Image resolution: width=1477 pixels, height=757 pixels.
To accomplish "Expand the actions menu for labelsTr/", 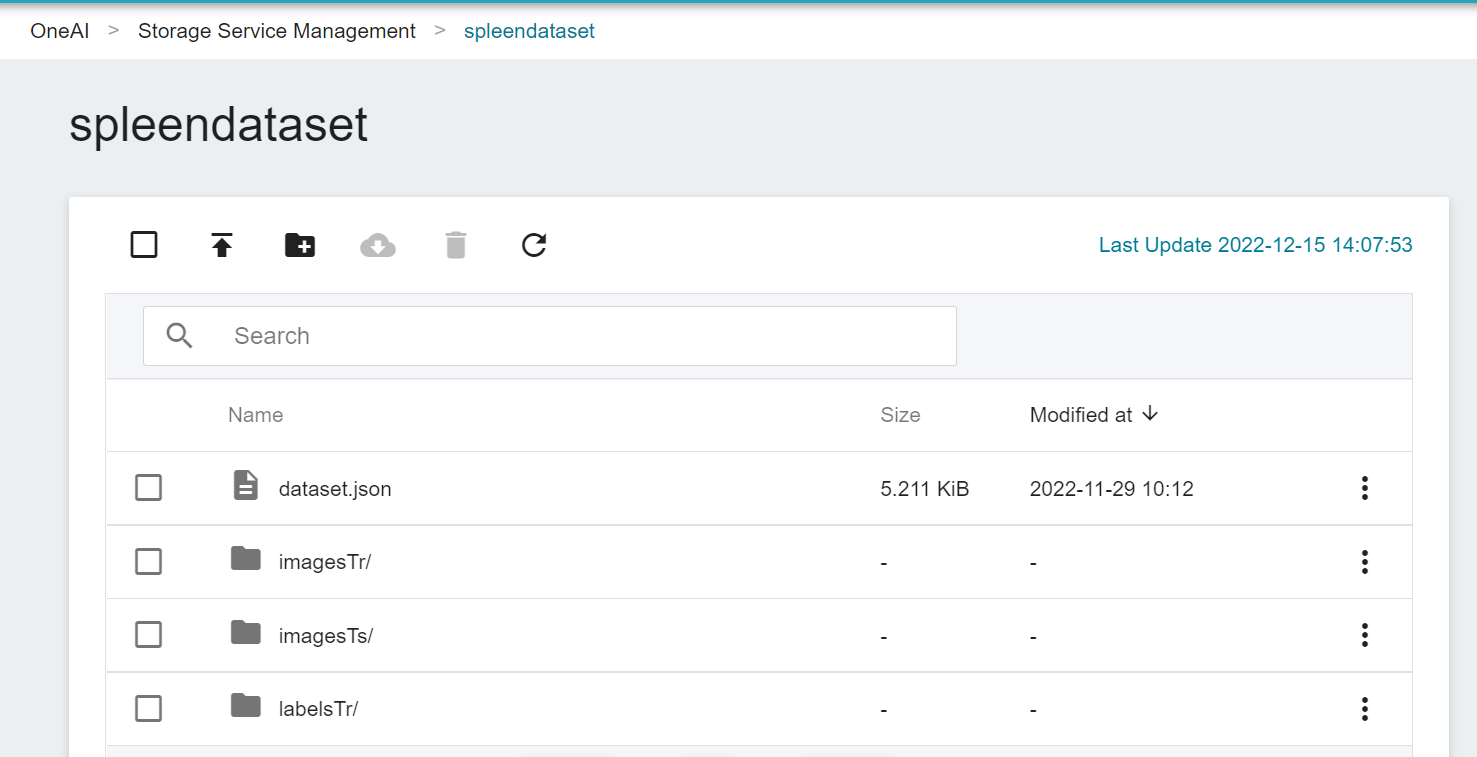I will click(x=1364, y=709).
